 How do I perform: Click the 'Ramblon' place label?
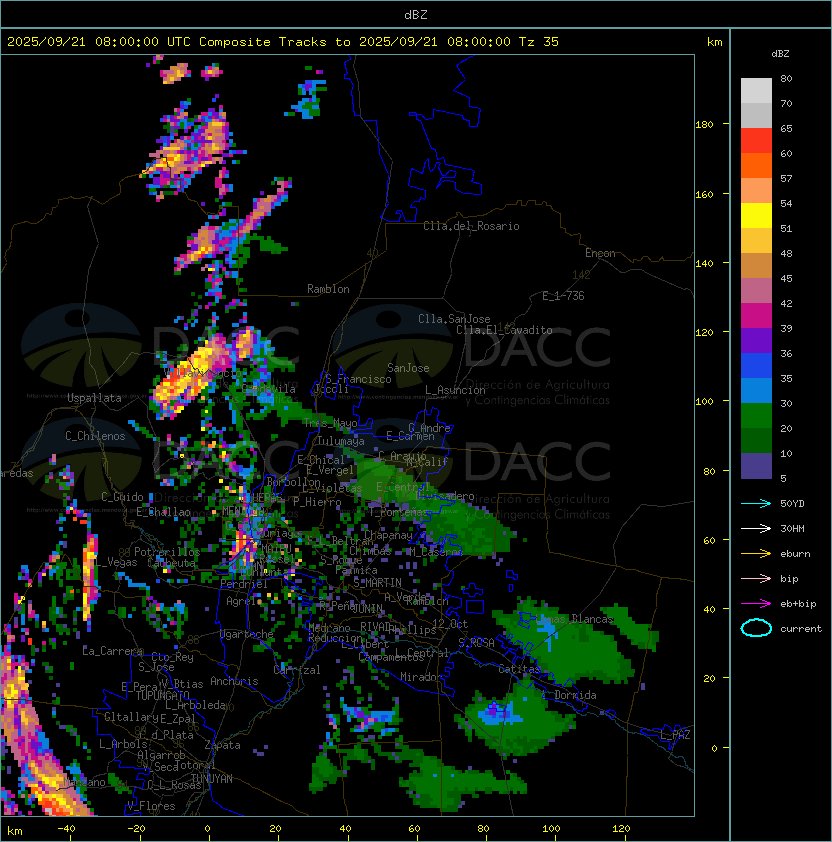click(x=328, y=289)
